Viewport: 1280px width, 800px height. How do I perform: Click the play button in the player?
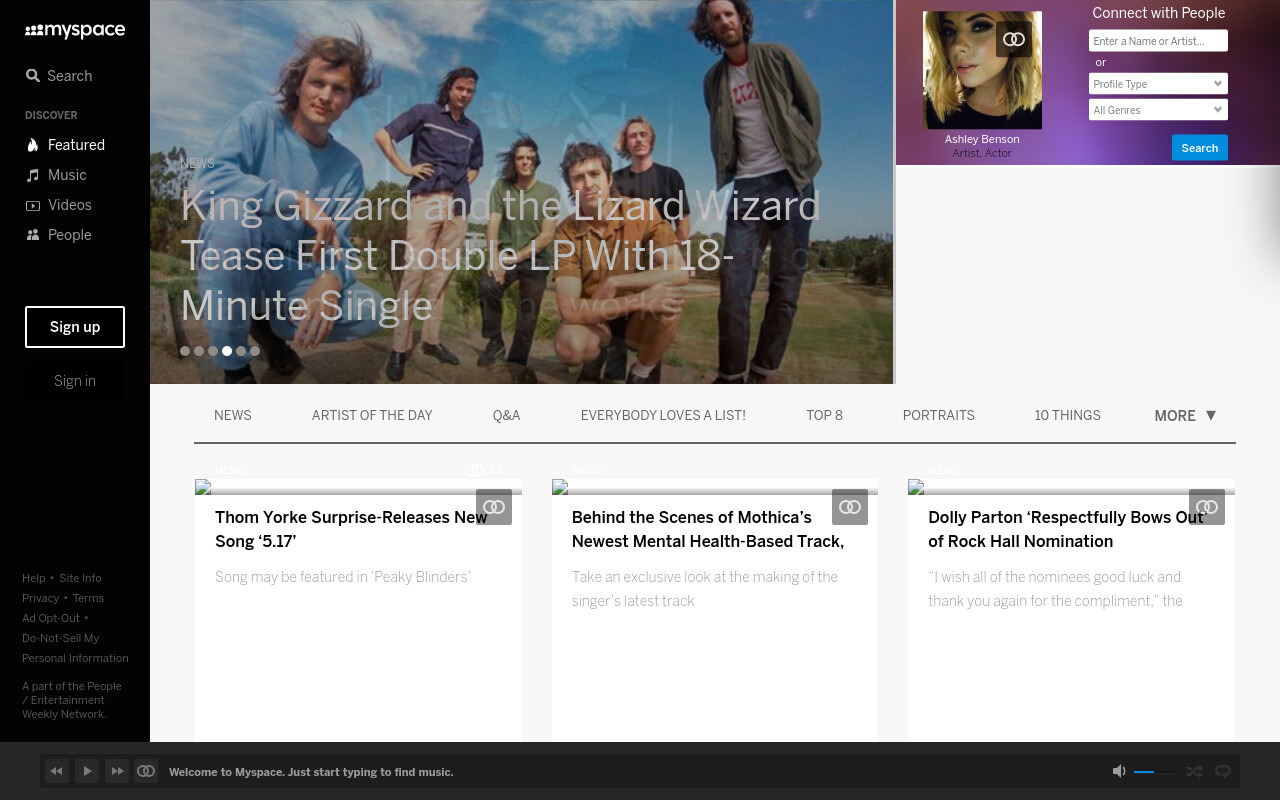pos(87,771)
